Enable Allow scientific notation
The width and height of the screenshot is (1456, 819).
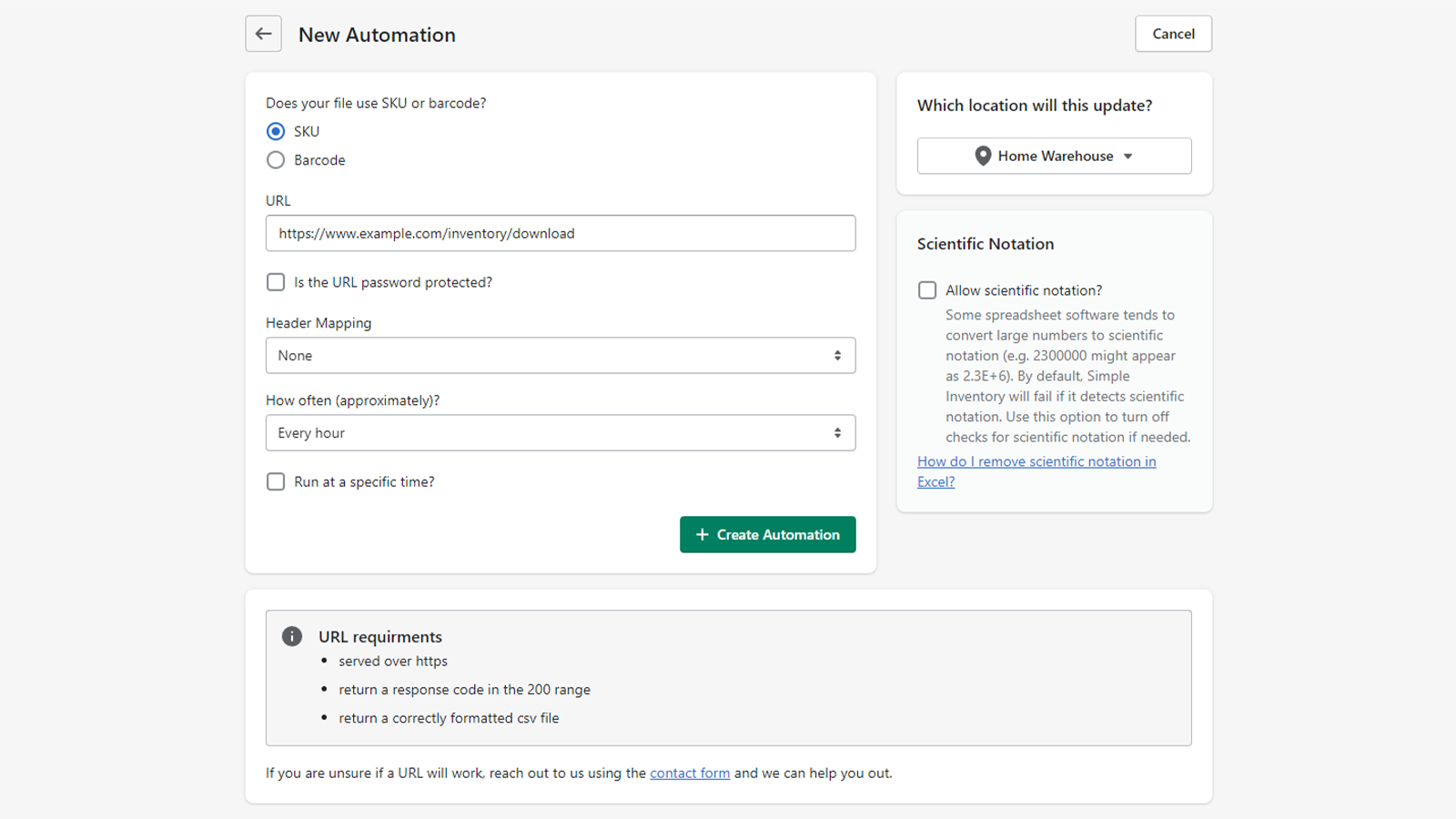[927, 289]
